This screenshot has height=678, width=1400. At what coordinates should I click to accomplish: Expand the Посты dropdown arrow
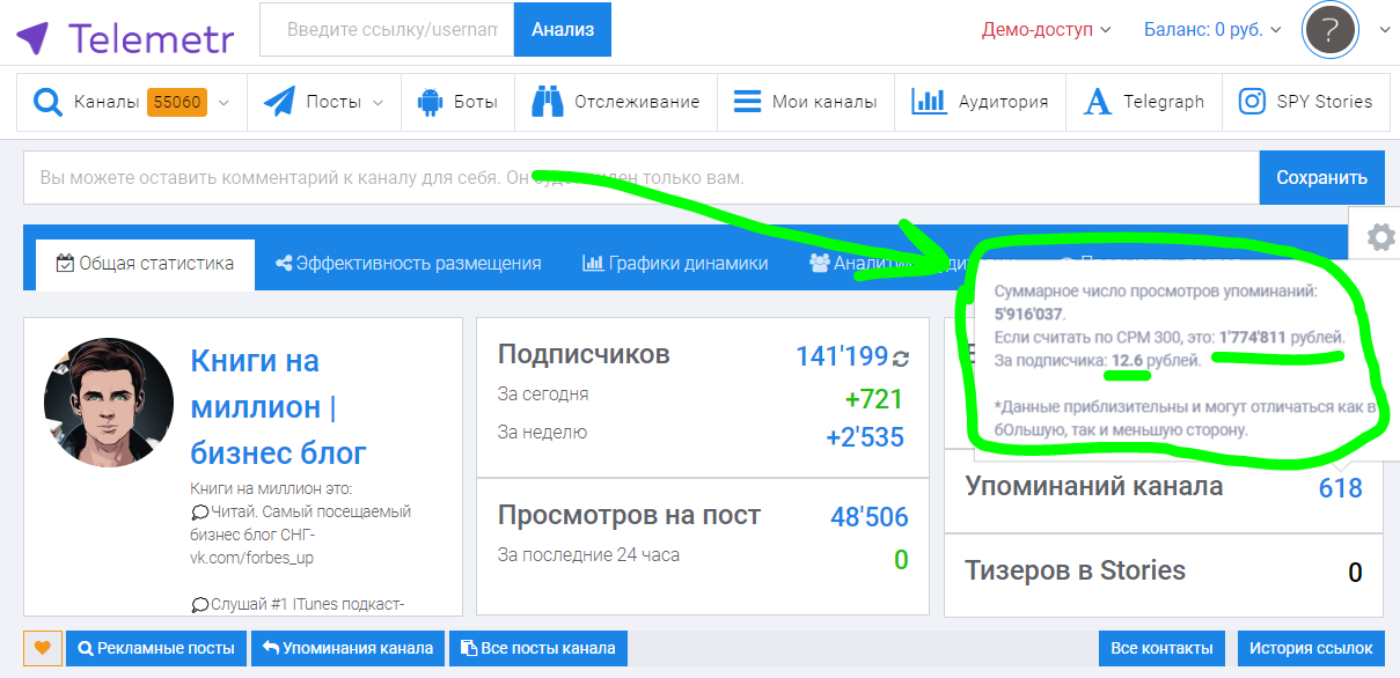click(378, 102)
